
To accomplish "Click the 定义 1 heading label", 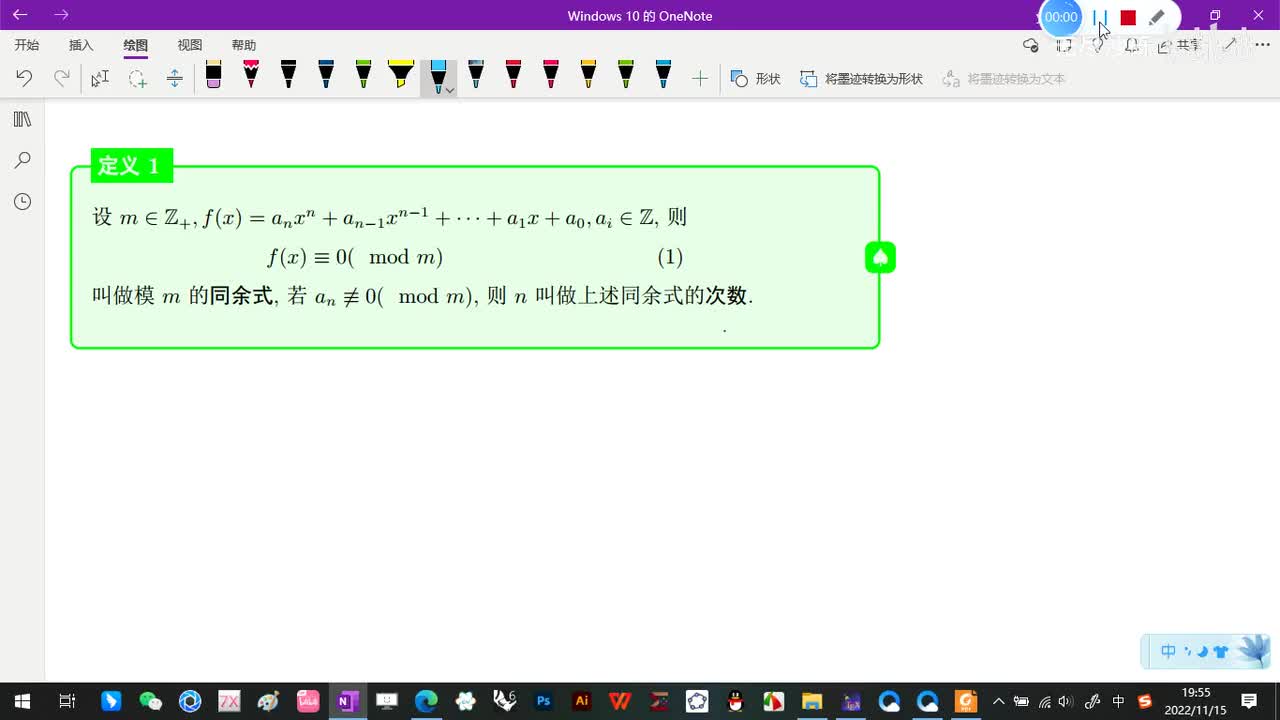I will click(131, 166).
